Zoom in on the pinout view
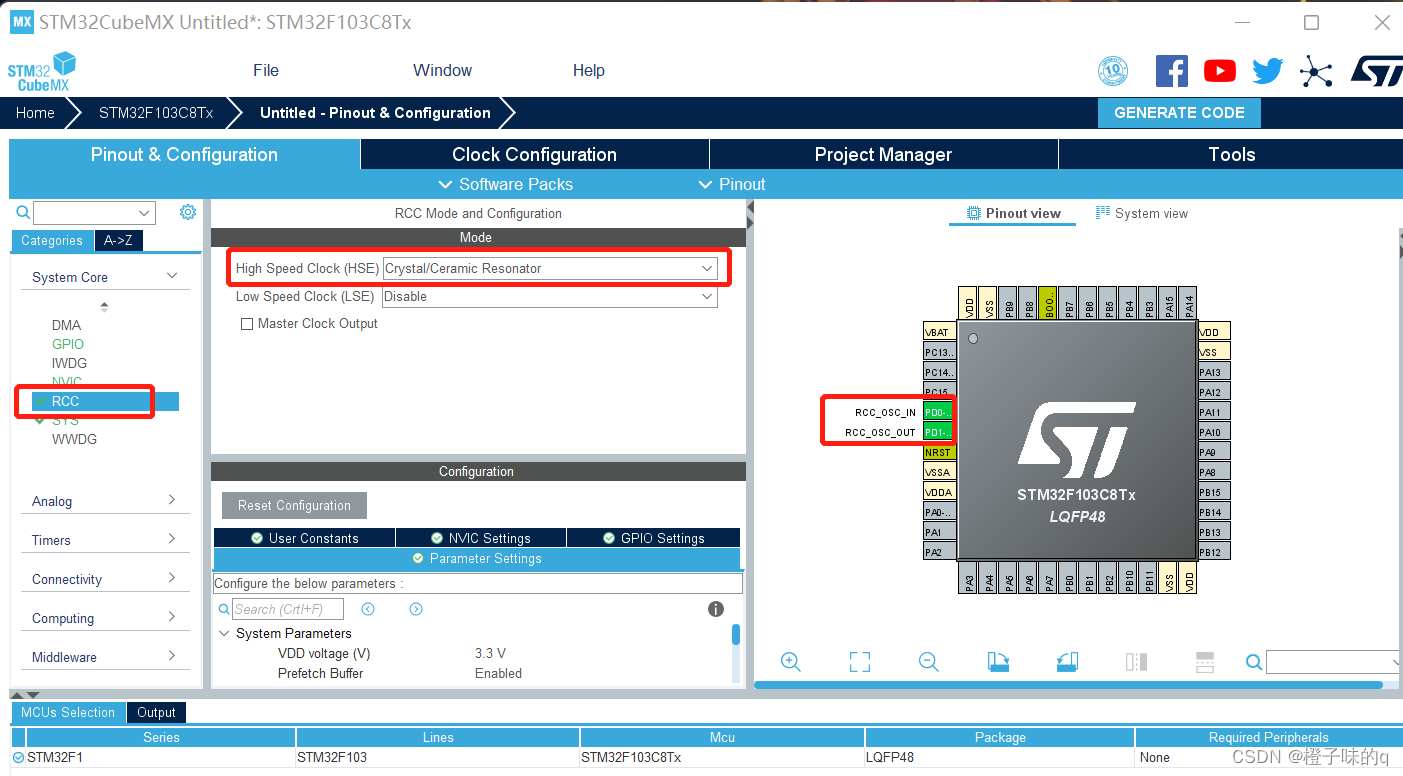The image size is (1403, 776). [791, 661]
